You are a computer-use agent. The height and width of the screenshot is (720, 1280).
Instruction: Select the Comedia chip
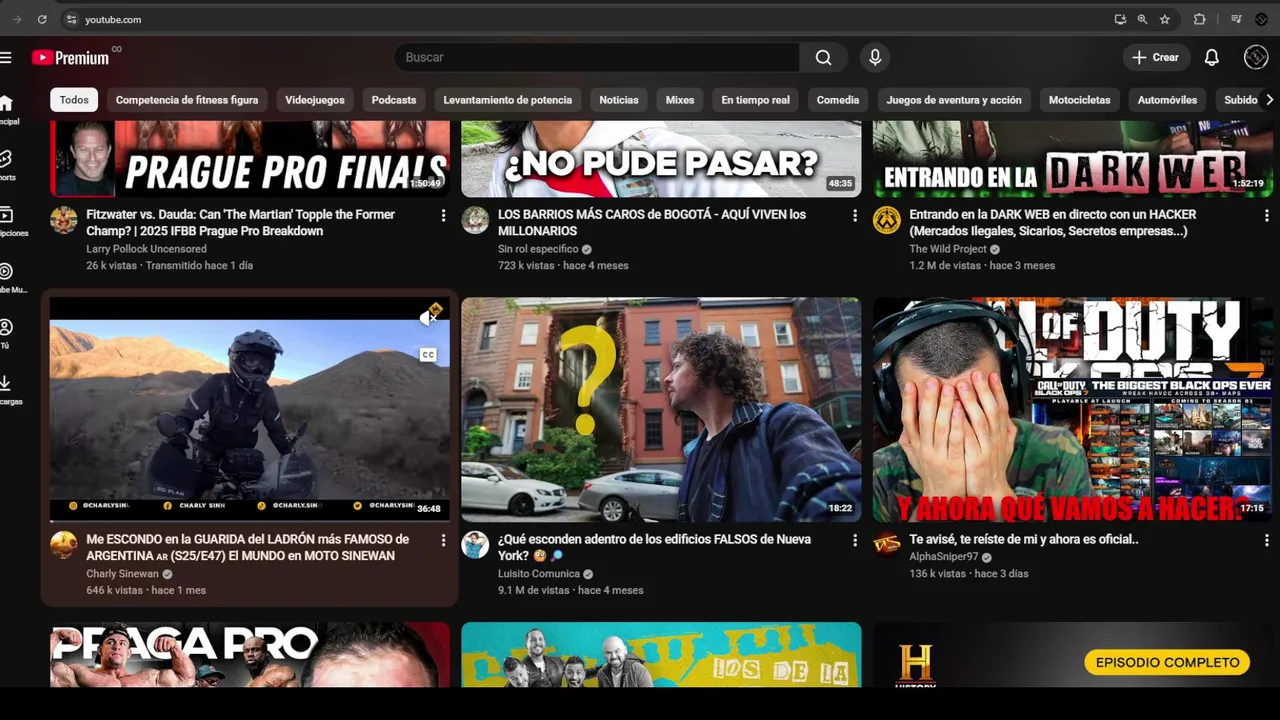pyautogui.click(x=838, y=100)
